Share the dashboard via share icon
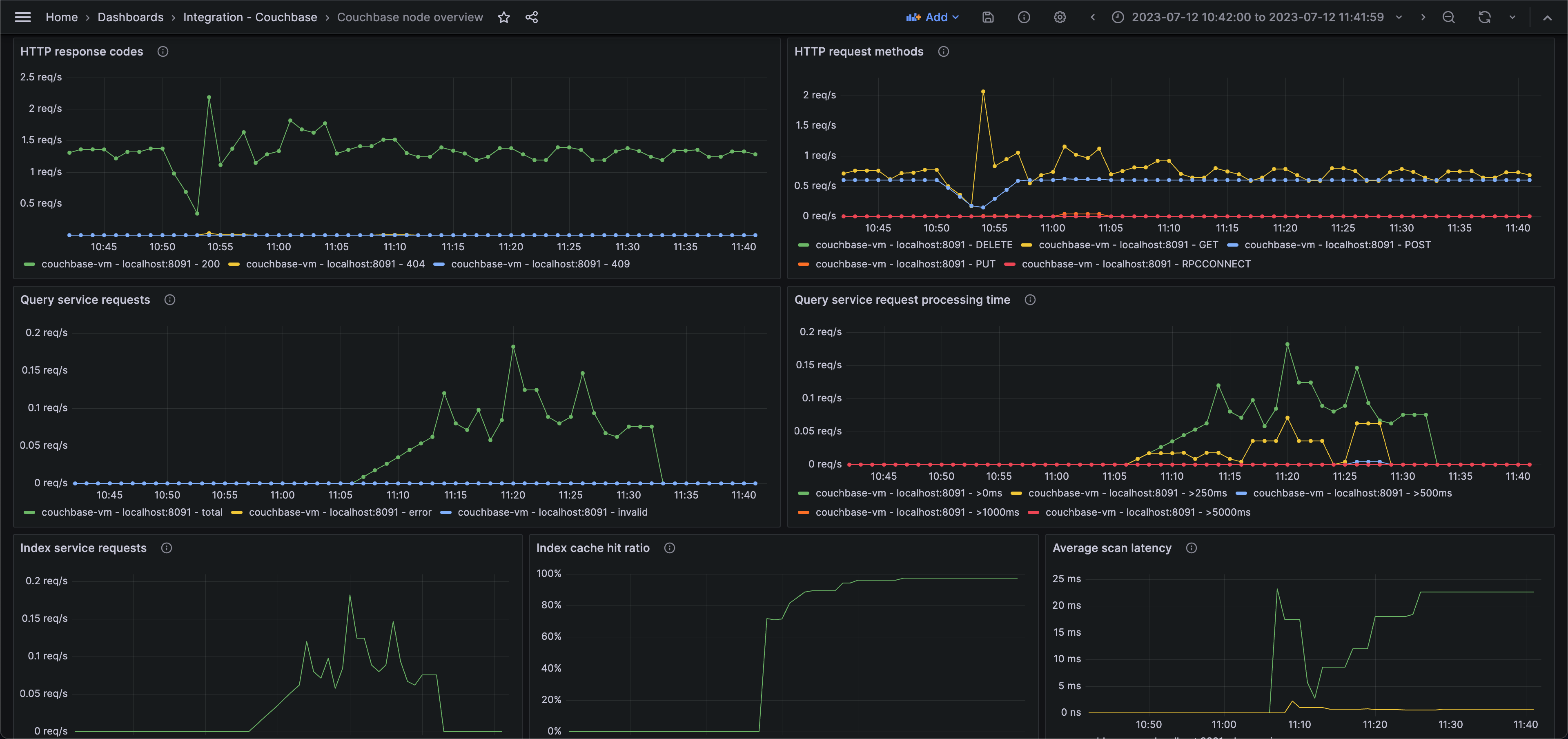 531,17
